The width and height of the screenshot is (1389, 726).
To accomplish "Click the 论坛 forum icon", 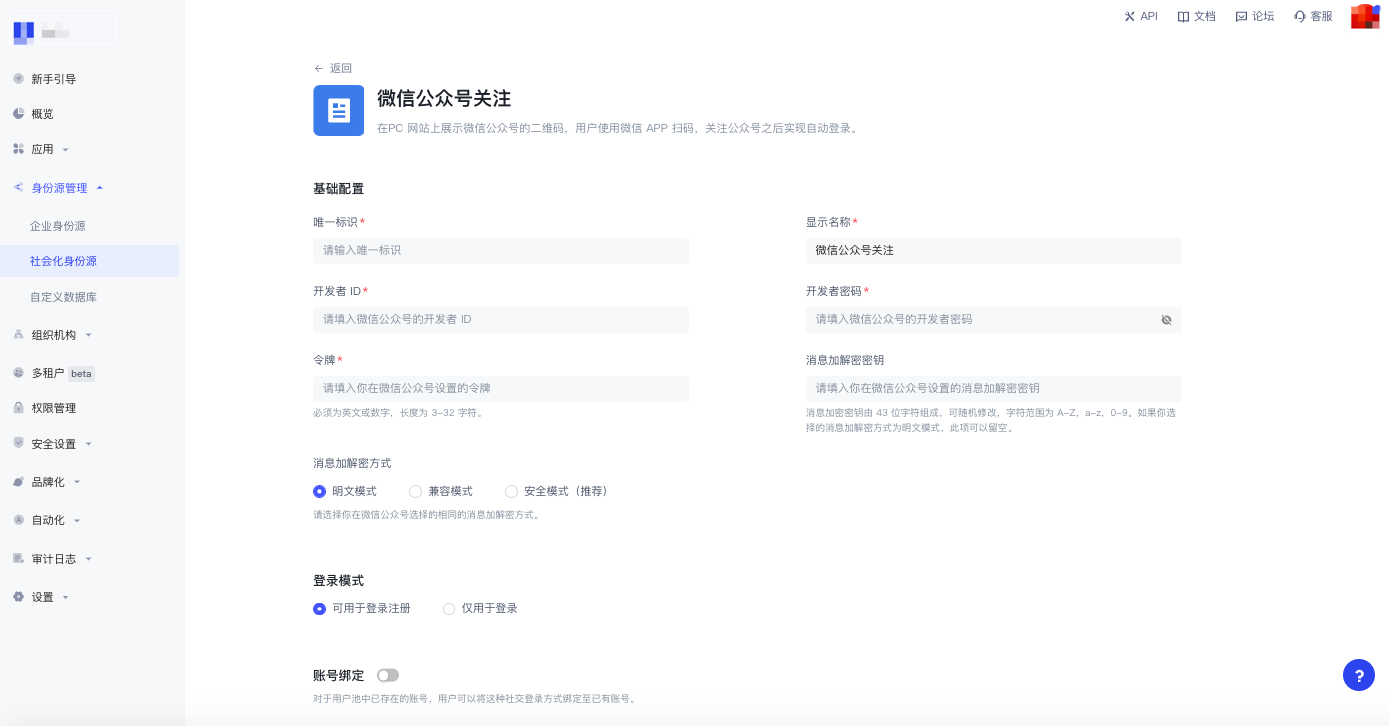I will tap(1241, 16).
